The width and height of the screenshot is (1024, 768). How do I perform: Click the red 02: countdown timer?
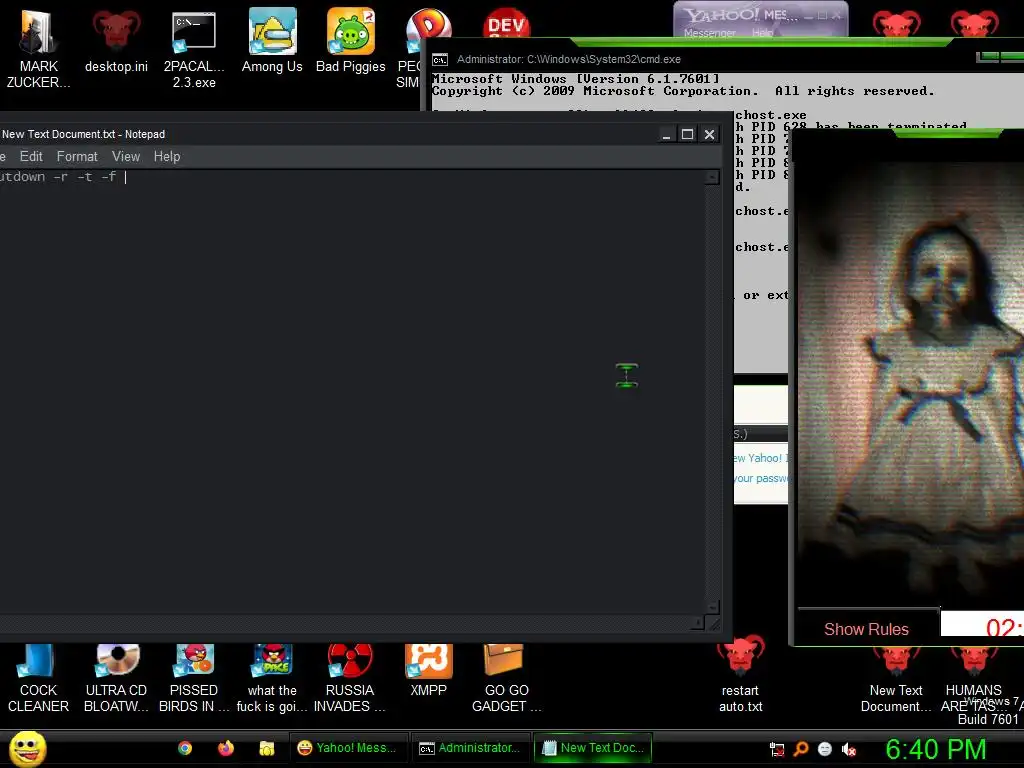[x=982, y=626]
